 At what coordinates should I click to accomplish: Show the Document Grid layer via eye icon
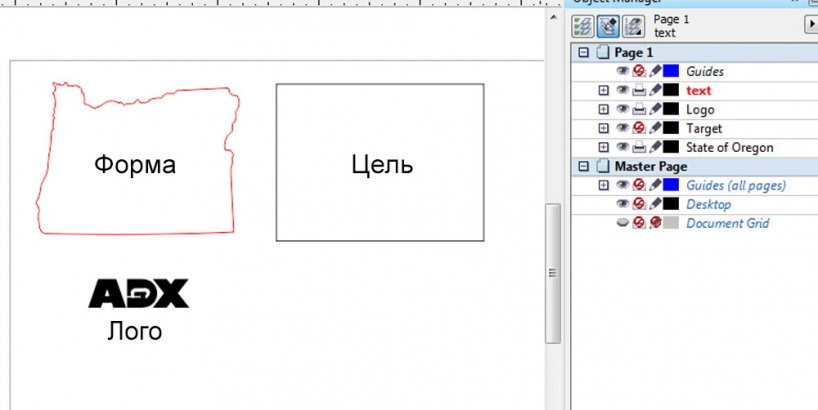point(622,223)
